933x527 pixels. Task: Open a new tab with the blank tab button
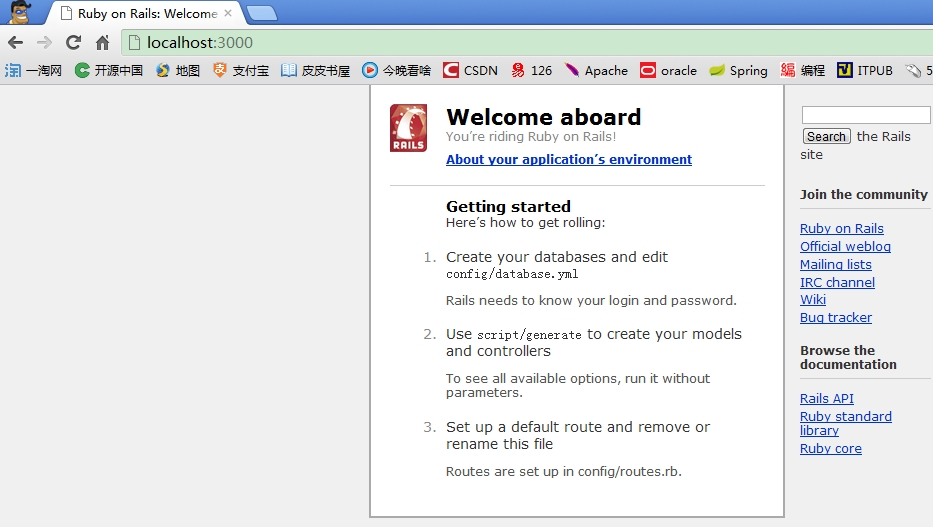[x=262, y=13]
